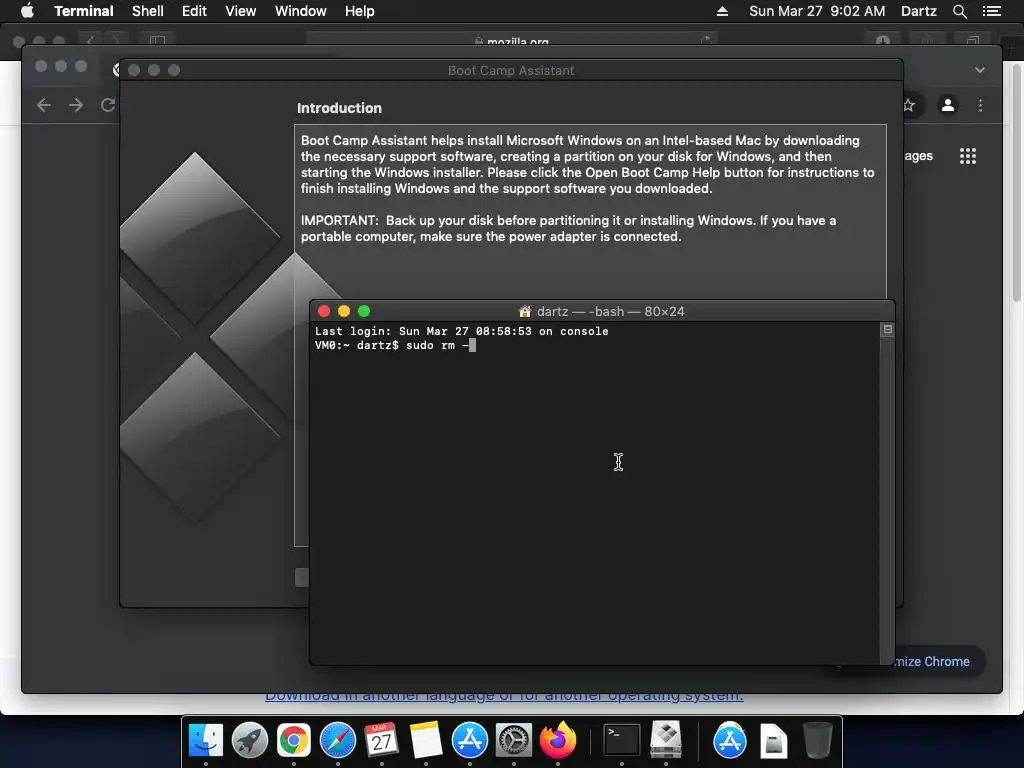Image resolution: width=1024 pixels, height=768 pixels.
Task: Minimize Terminal window with yellow button
Action: pyautogui.click(x=344, y=312)
